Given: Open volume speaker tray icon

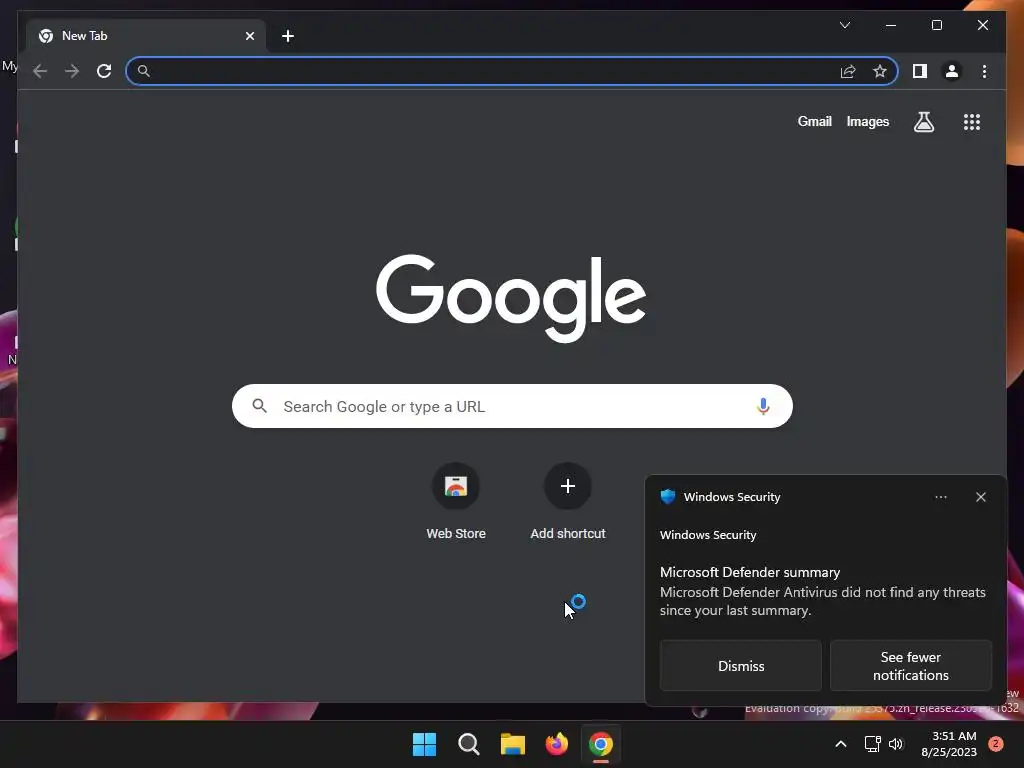Looking at the screenshot, I should tap(895, 744).
